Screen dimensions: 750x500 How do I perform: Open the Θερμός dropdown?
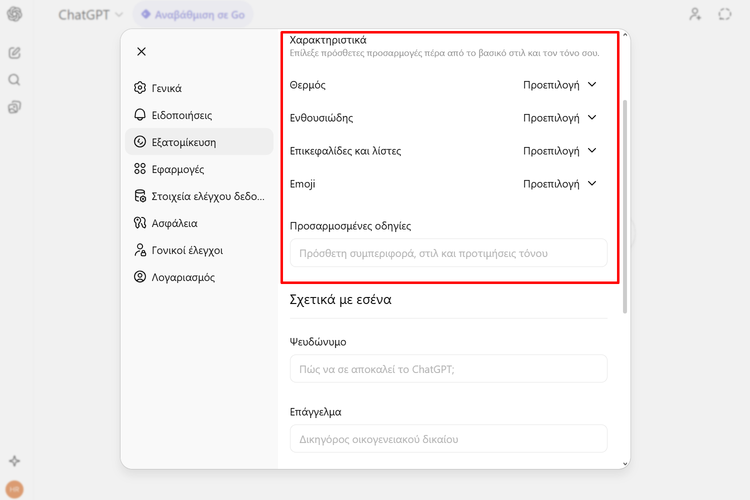559,85
